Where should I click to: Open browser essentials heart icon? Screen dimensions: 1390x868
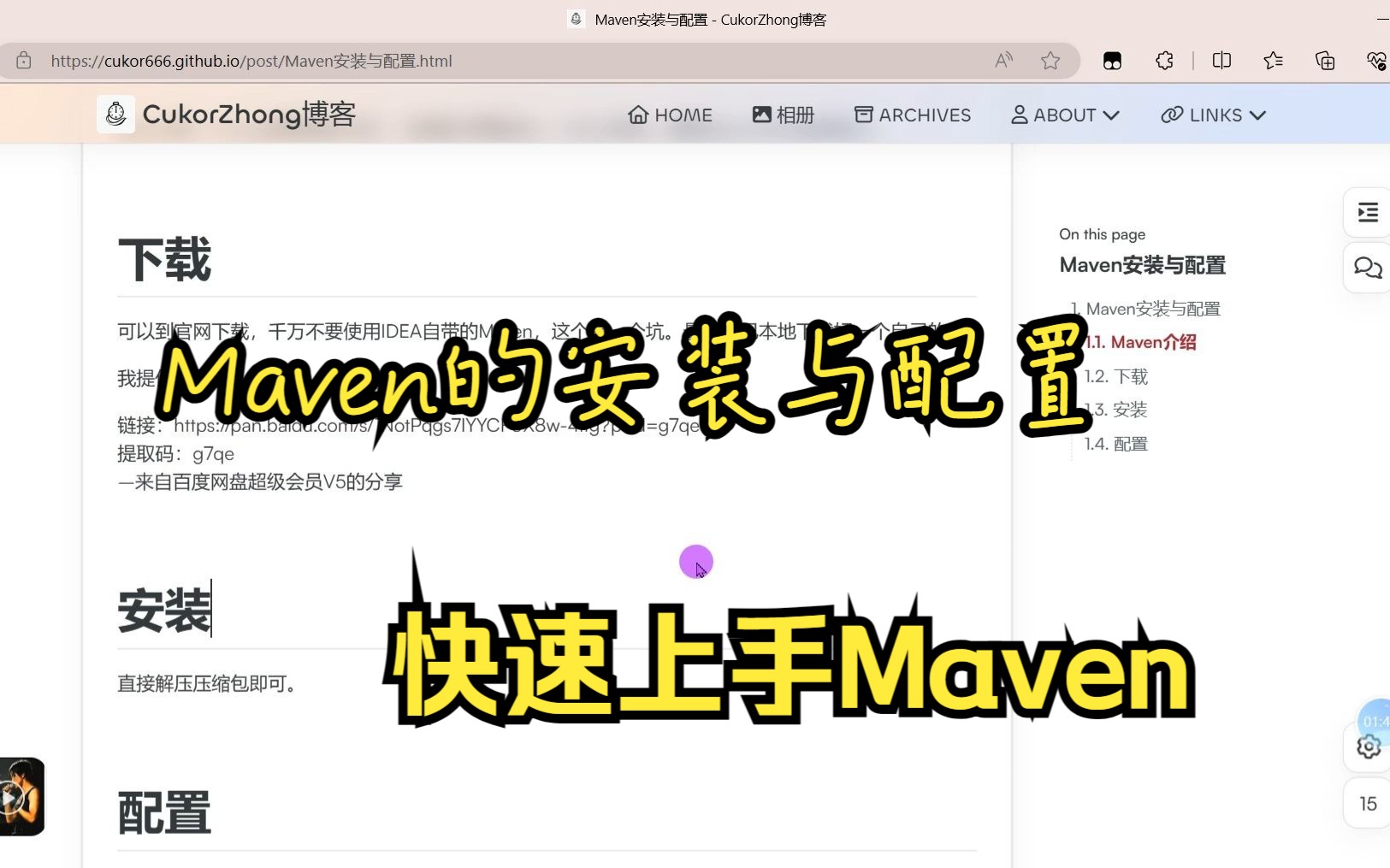click(x=1376, y=61)
